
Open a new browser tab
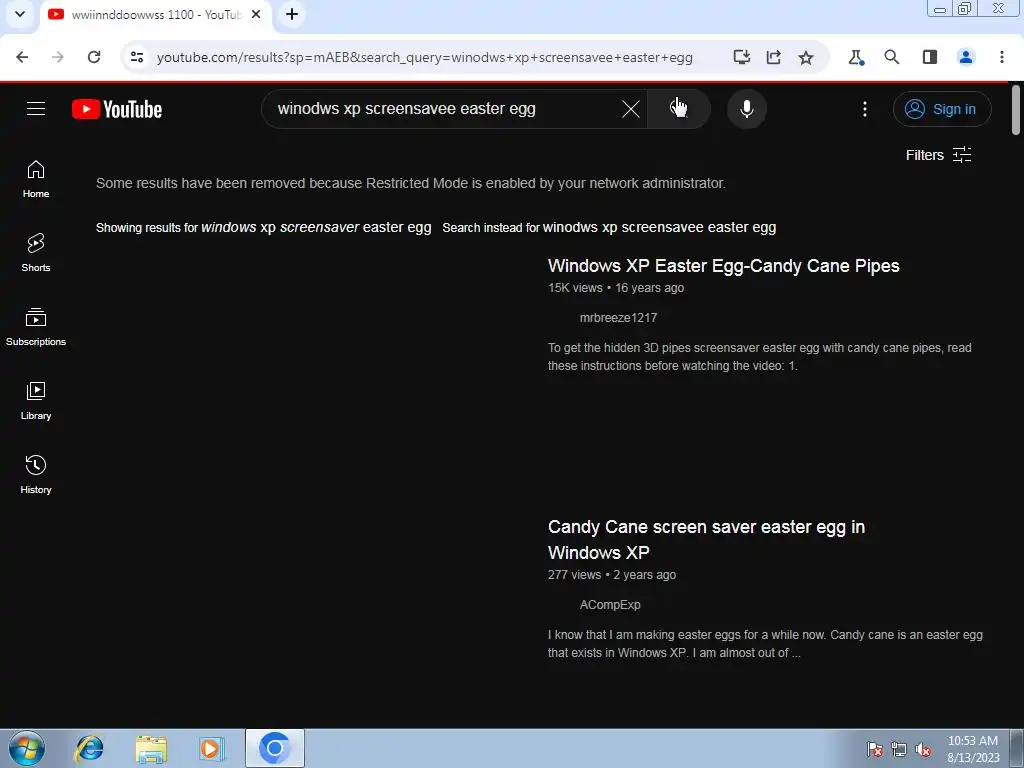tap(292, 14)
